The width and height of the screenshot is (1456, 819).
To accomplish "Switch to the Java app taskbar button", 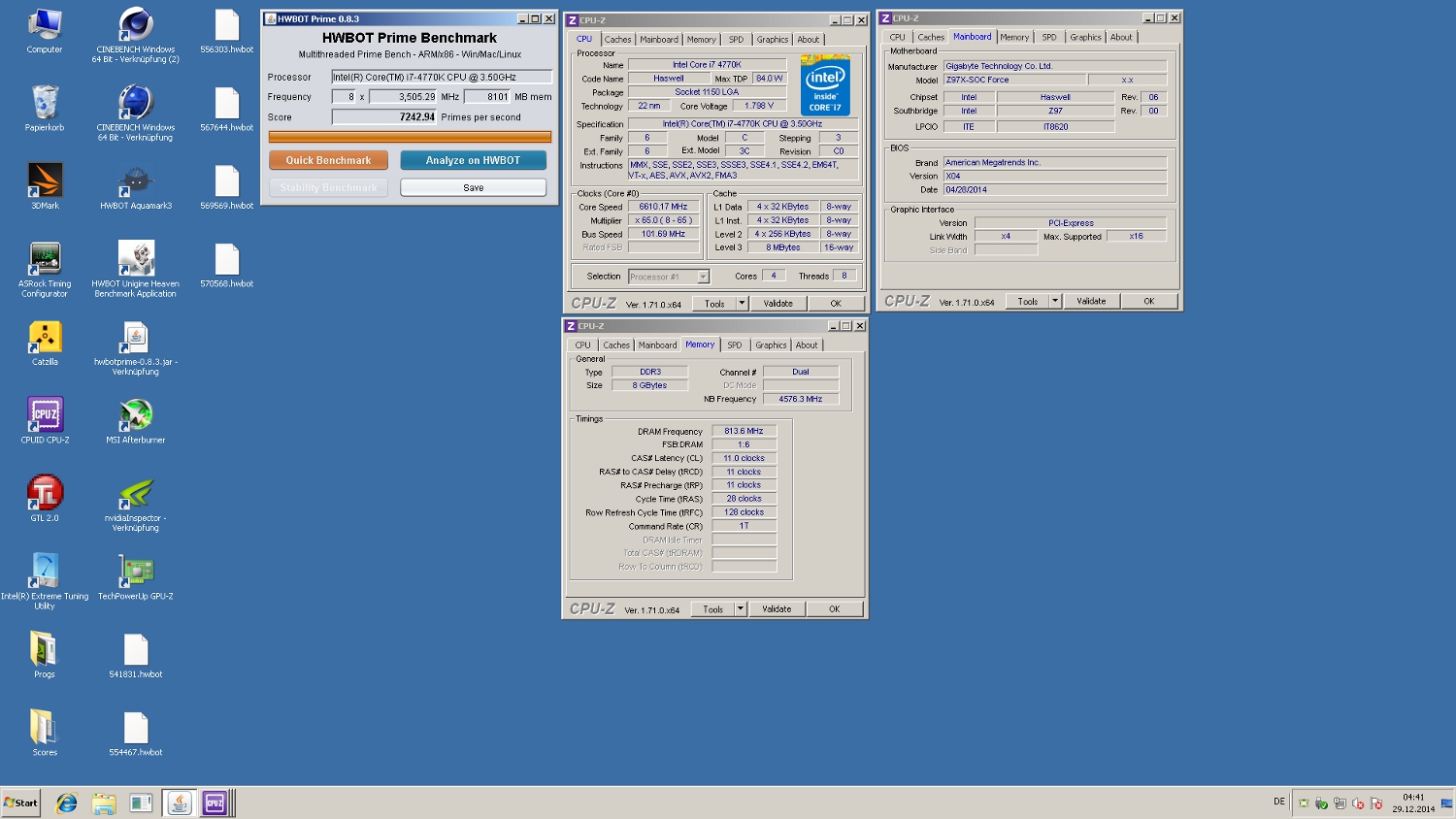I will (x=179, y=803).
